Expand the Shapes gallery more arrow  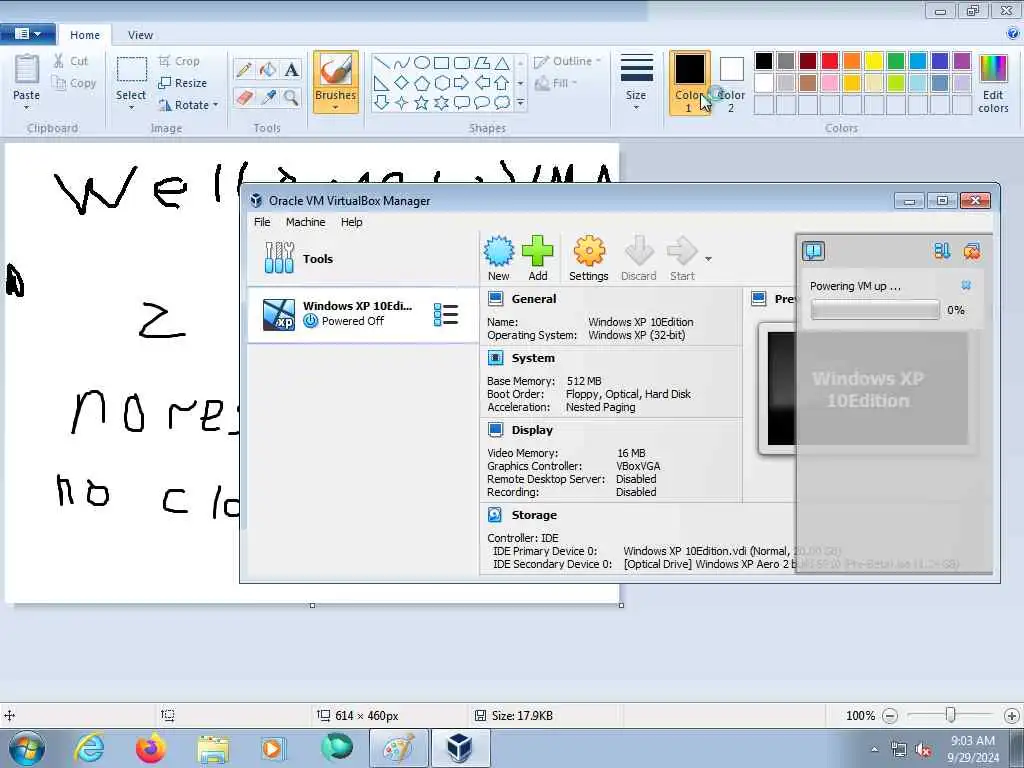[520, 103]
